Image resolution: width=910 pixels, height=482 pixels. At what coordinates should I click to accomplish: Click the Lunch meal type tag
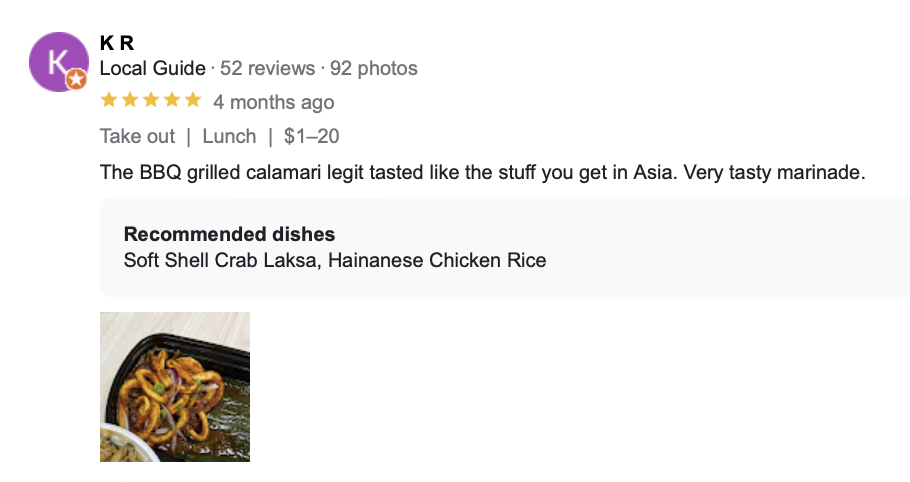tap(229, 136)
